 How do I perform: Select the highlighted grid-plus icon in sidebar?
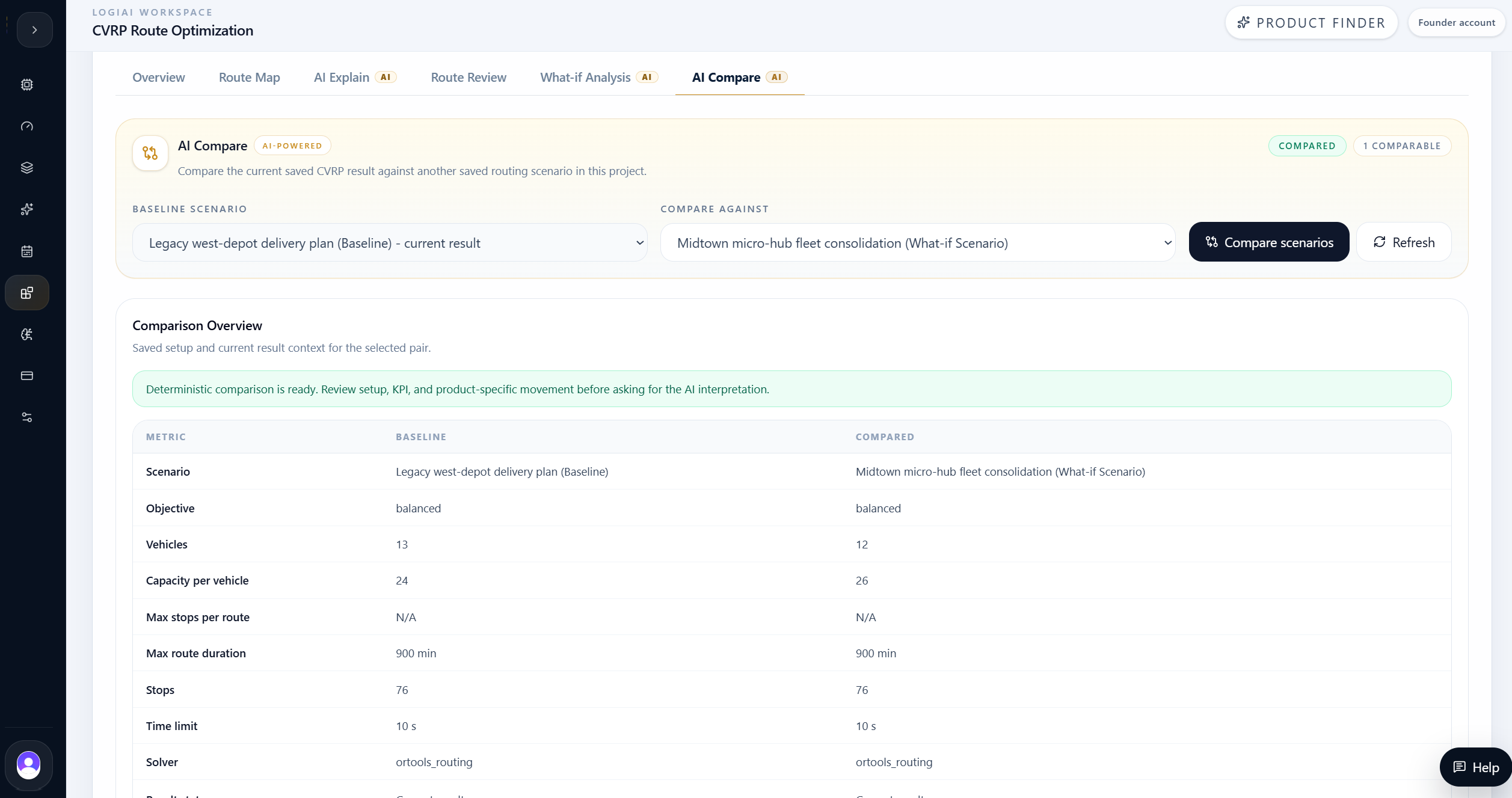tap(27, 293)
